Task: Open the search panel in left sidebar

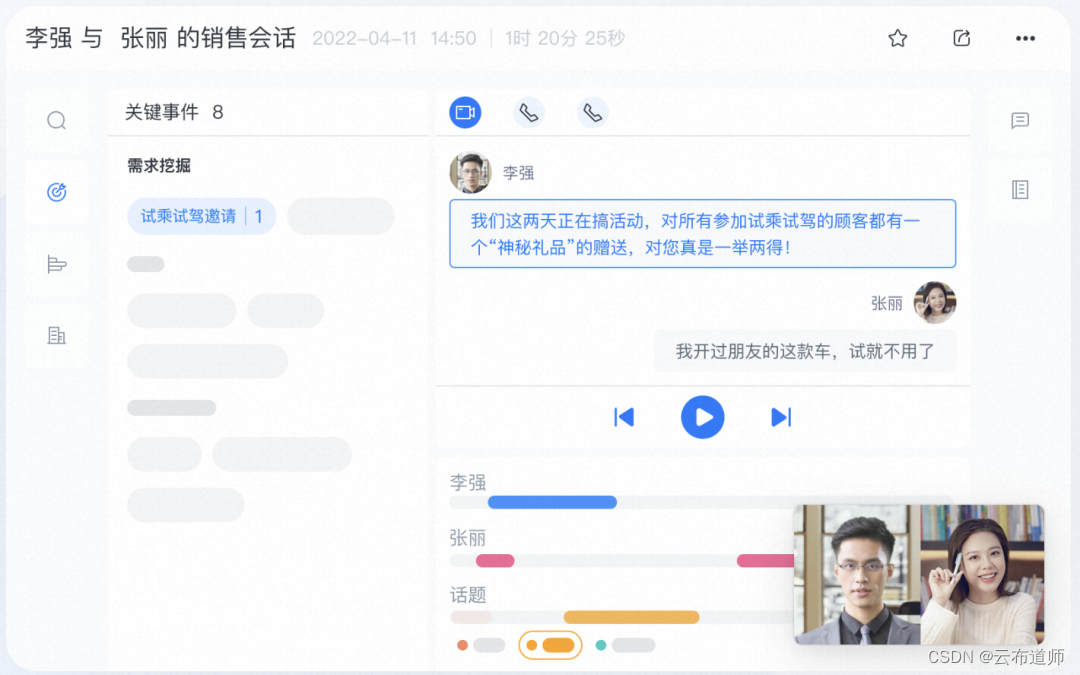Action: (x=56, y=119)
